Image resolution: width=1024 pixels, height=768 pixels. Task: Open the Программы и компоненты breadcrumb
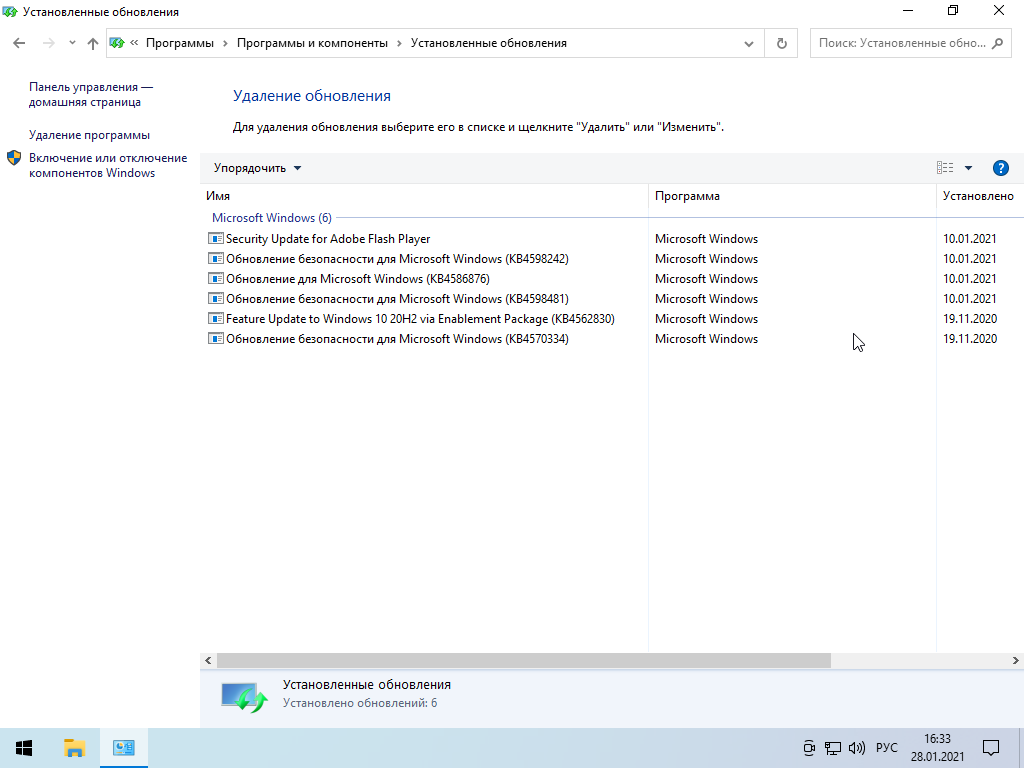point(312,43)
